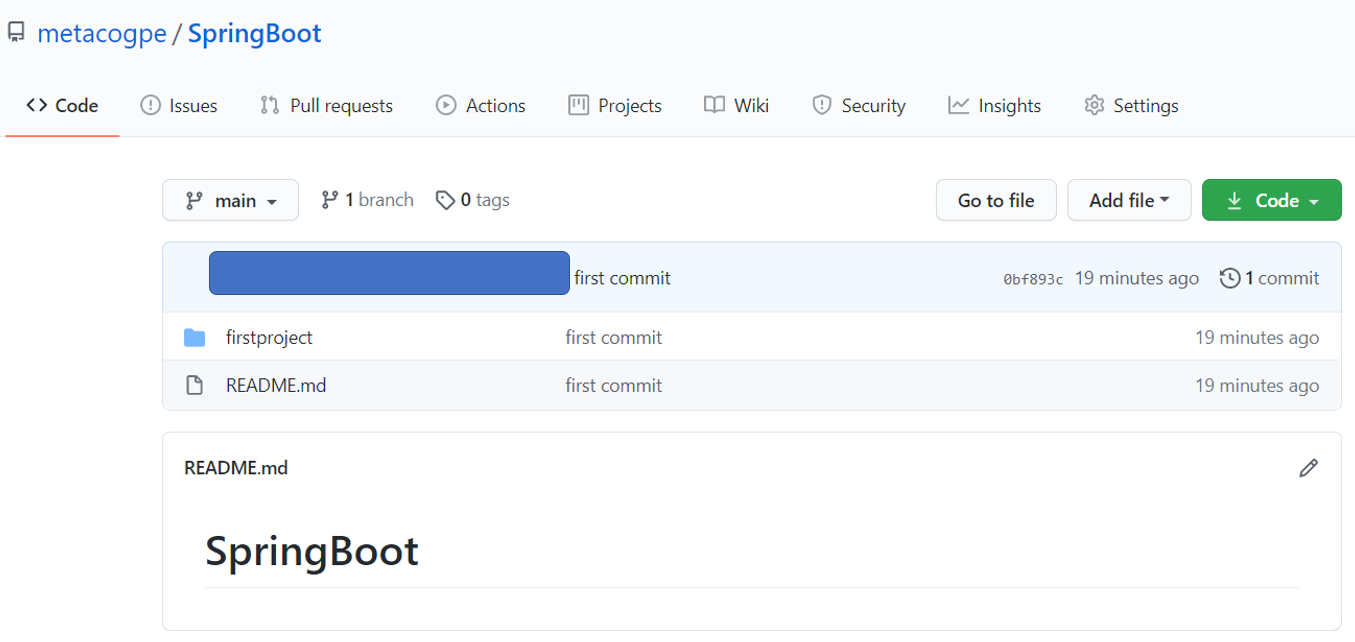The image size is (1355, 642).
Task: Open the Issues tab
Action: 179,105
